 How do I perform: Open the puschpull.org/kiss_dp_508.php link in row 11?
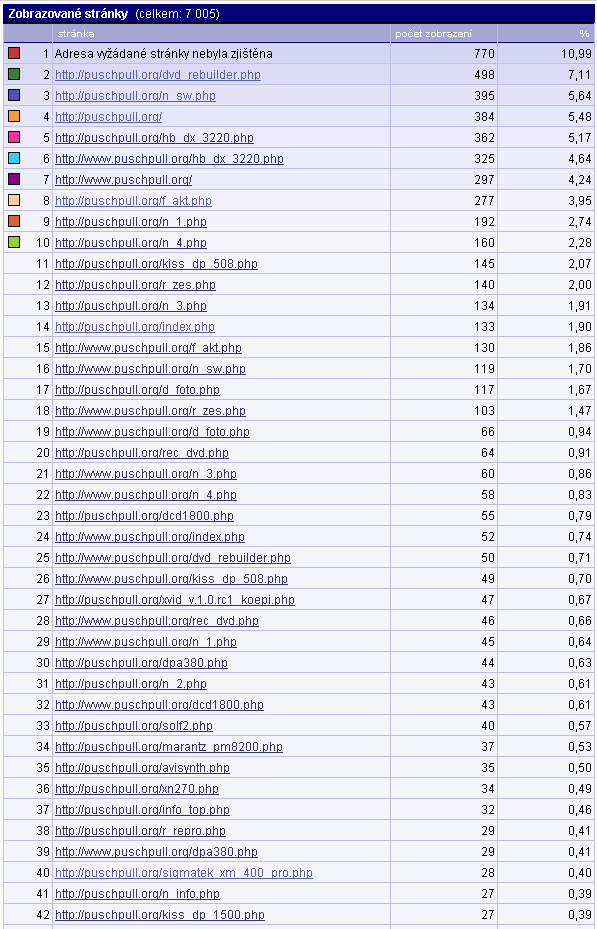156,264
